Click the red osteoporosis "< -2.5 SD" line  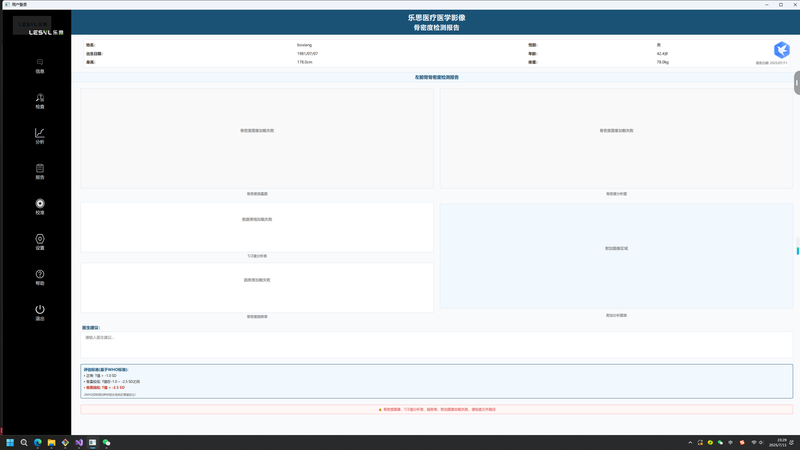coord(105,388)
